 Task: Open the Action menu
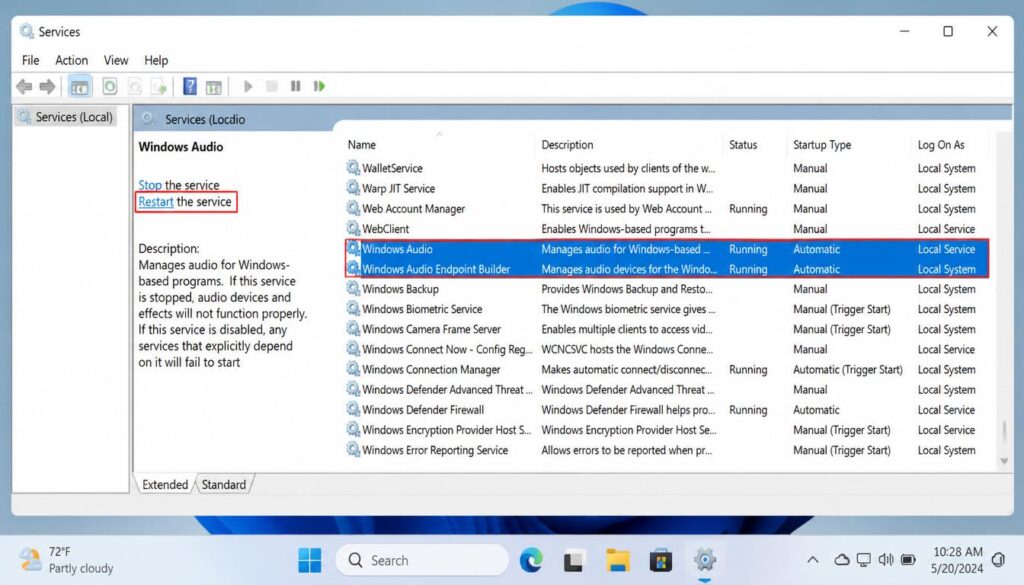point(71,60)
